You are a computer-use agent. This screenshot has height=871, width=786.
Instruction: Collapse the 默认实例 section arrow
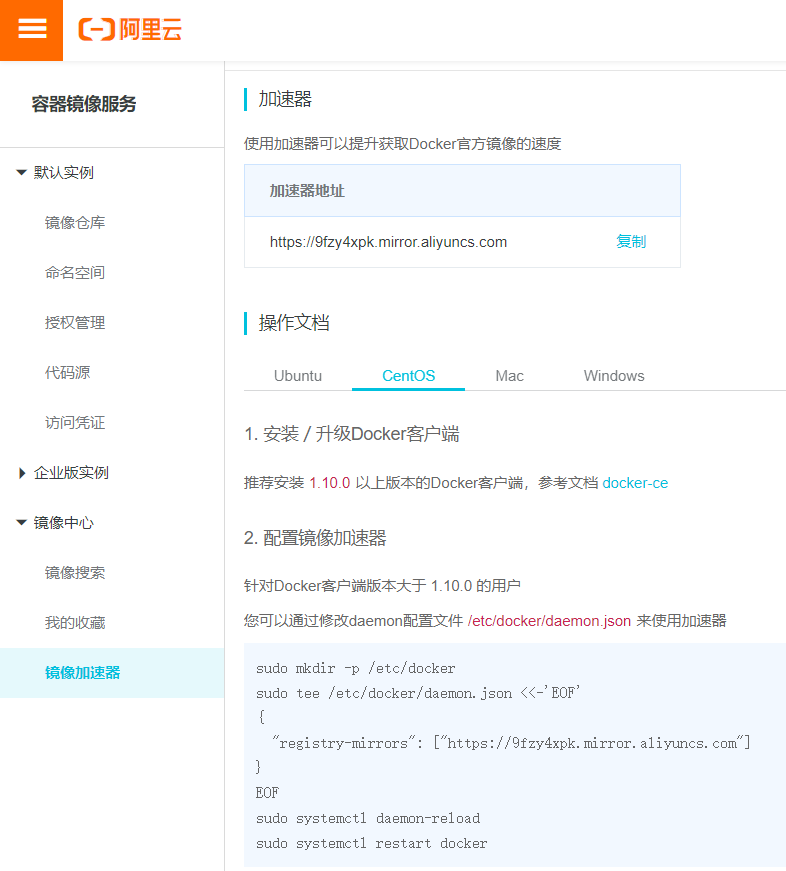point(22,173)
